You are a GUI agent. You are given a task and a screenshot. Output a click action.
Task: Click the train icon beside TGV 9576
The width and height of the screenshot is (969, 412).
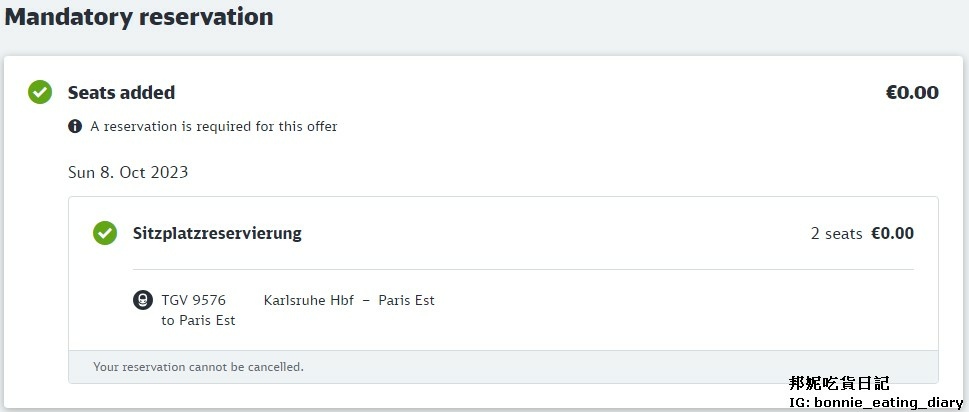(x=143, y=300)
